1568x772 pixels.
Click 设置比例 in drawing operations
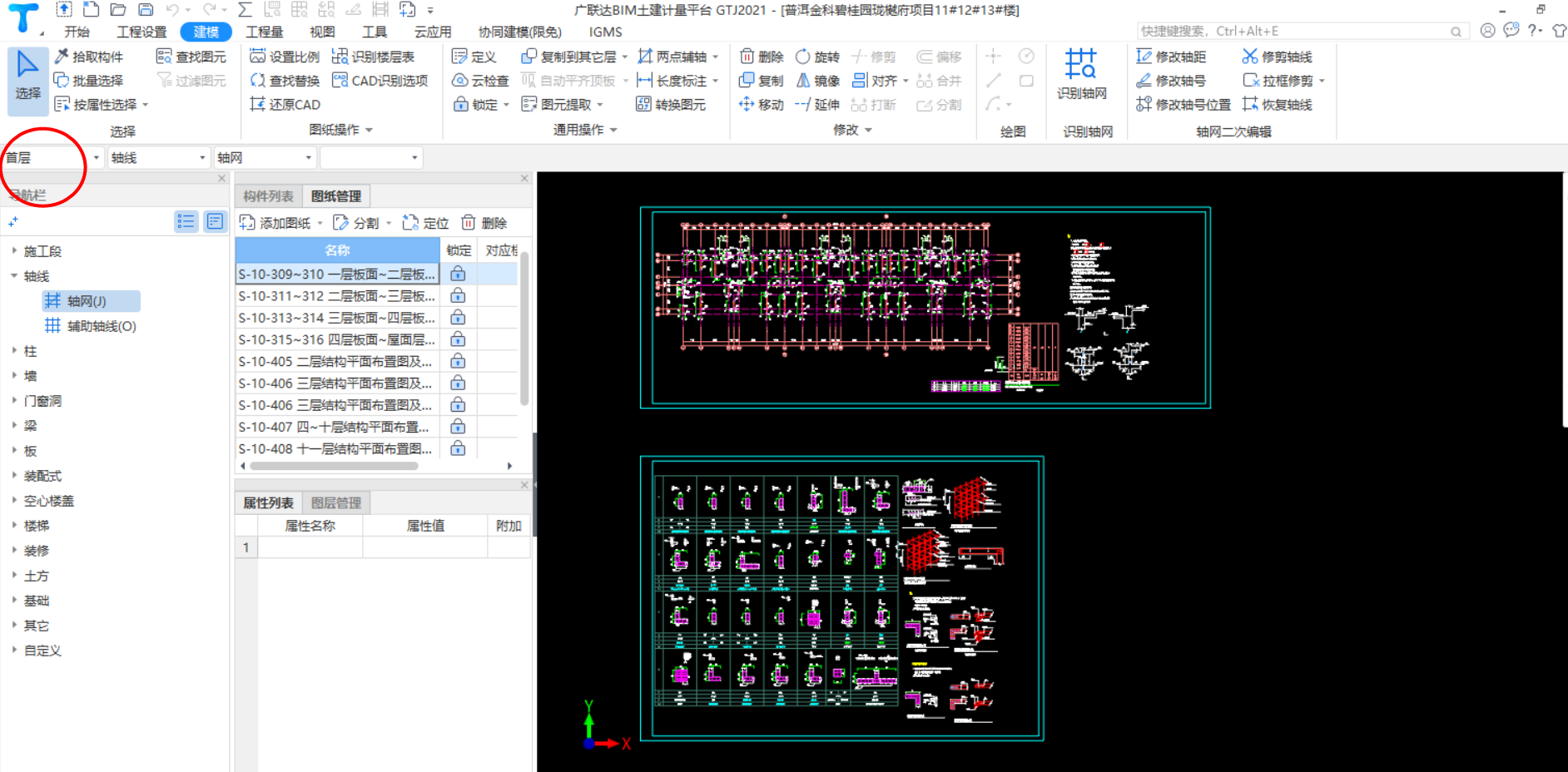[285, 57]
